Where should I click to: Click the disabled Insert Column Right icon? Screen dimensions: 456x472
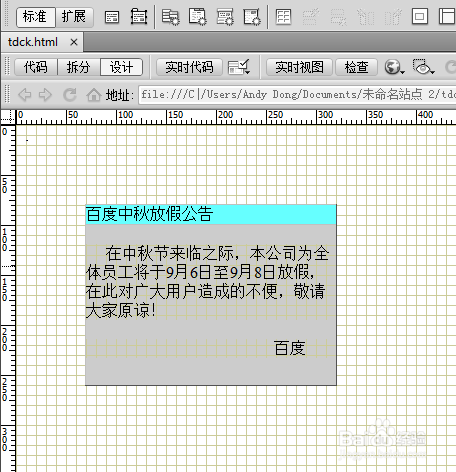tap(393, 17)
